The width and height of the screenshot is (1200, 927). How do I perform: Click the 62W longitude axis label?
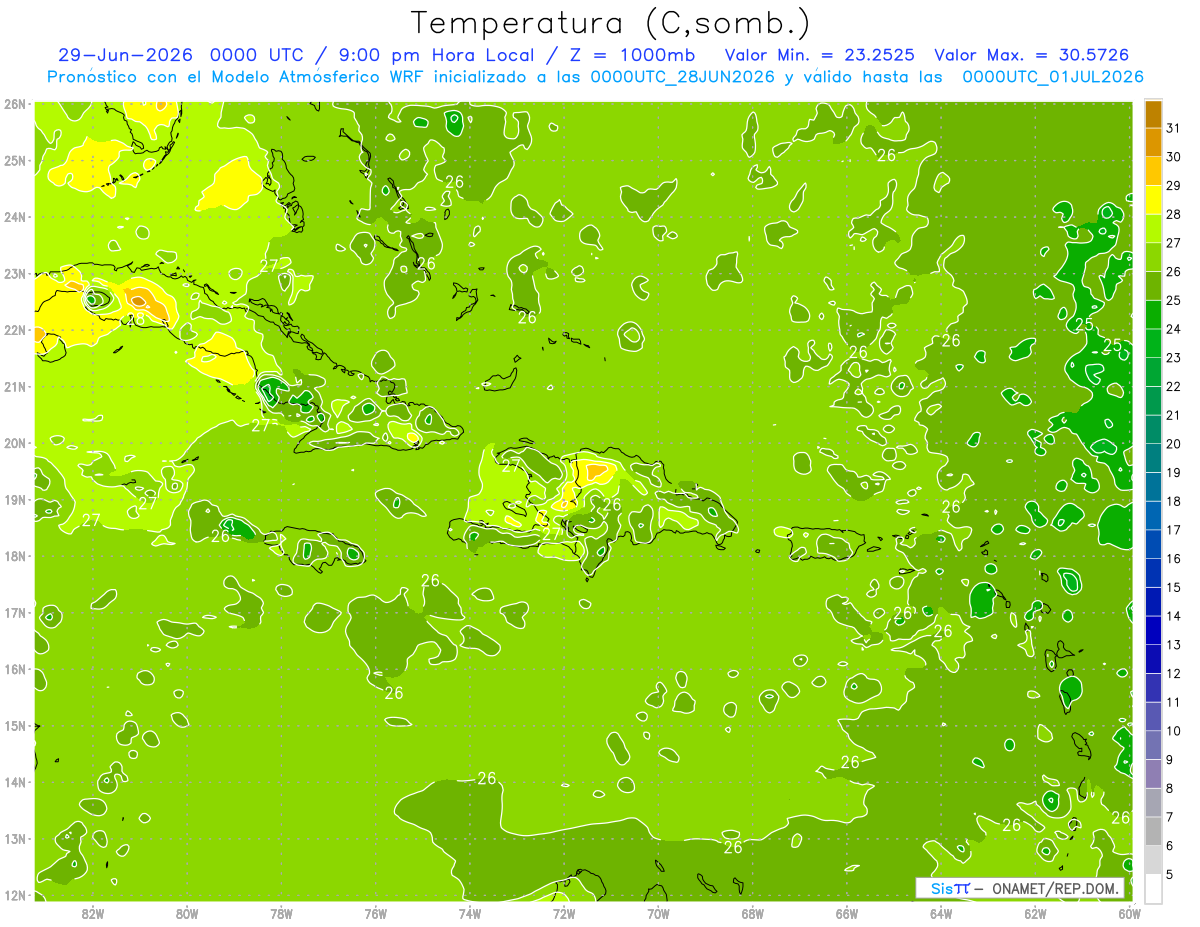1035,912
